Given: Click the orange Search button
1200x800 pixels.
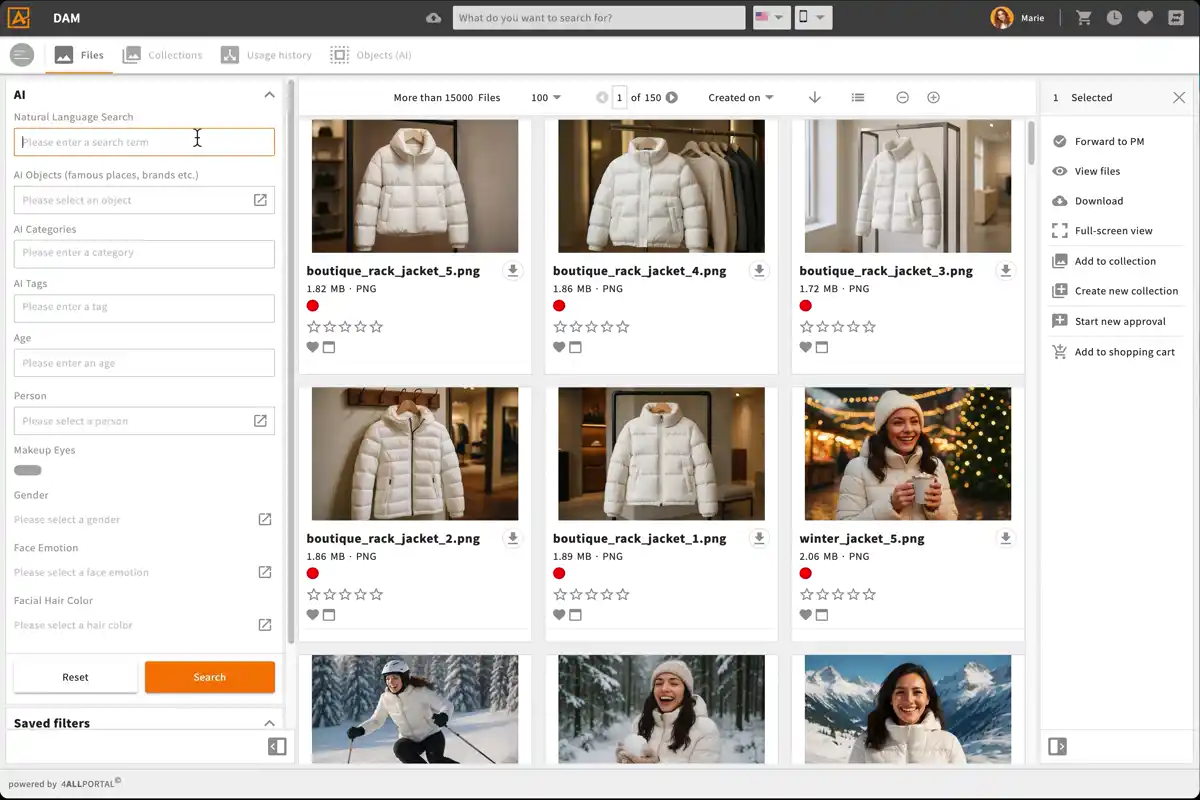Looking at the screenshot, I should (209, 677).
